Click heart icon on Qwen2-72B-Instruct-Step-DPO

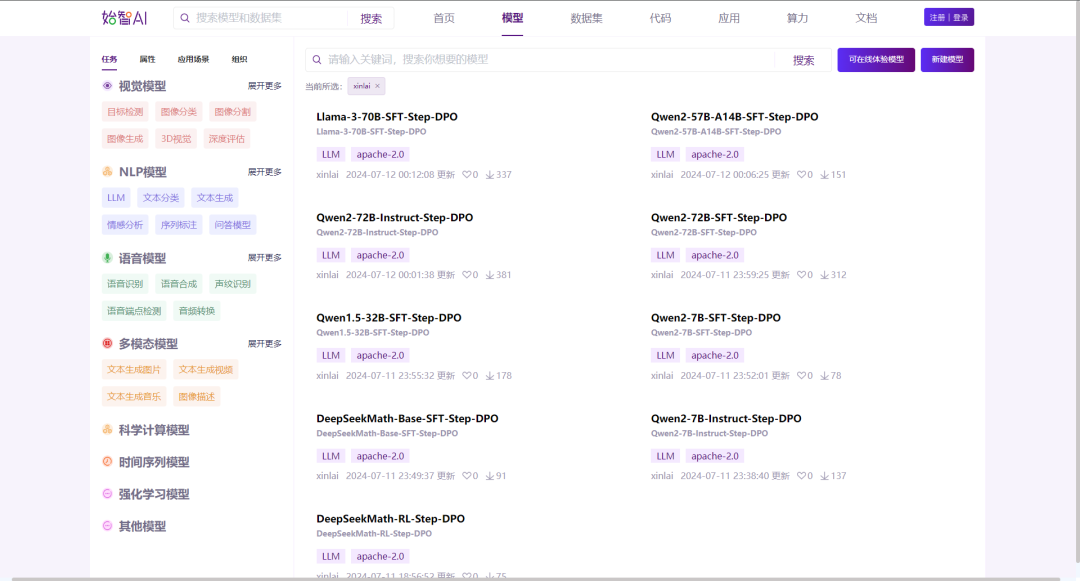pyautogui.click(x=466, y=275)
